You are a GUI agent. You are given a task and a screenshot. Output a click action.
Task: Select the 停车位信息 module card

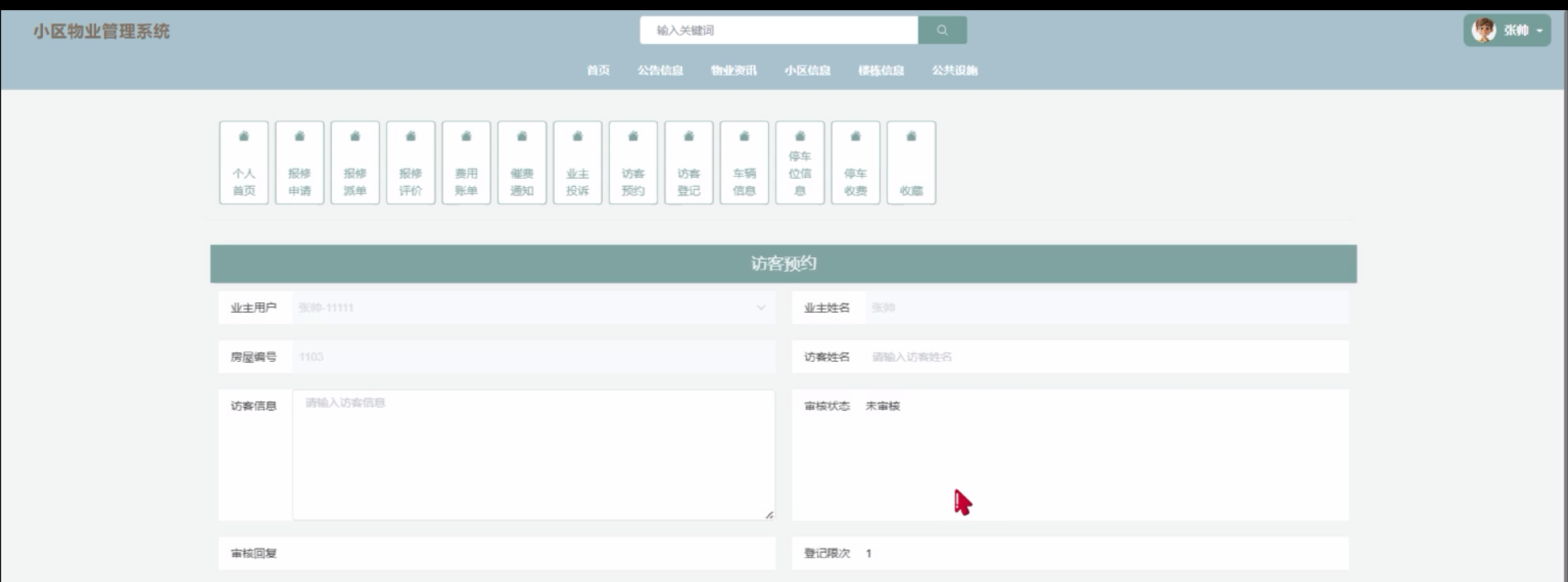(x=800, y=162)
